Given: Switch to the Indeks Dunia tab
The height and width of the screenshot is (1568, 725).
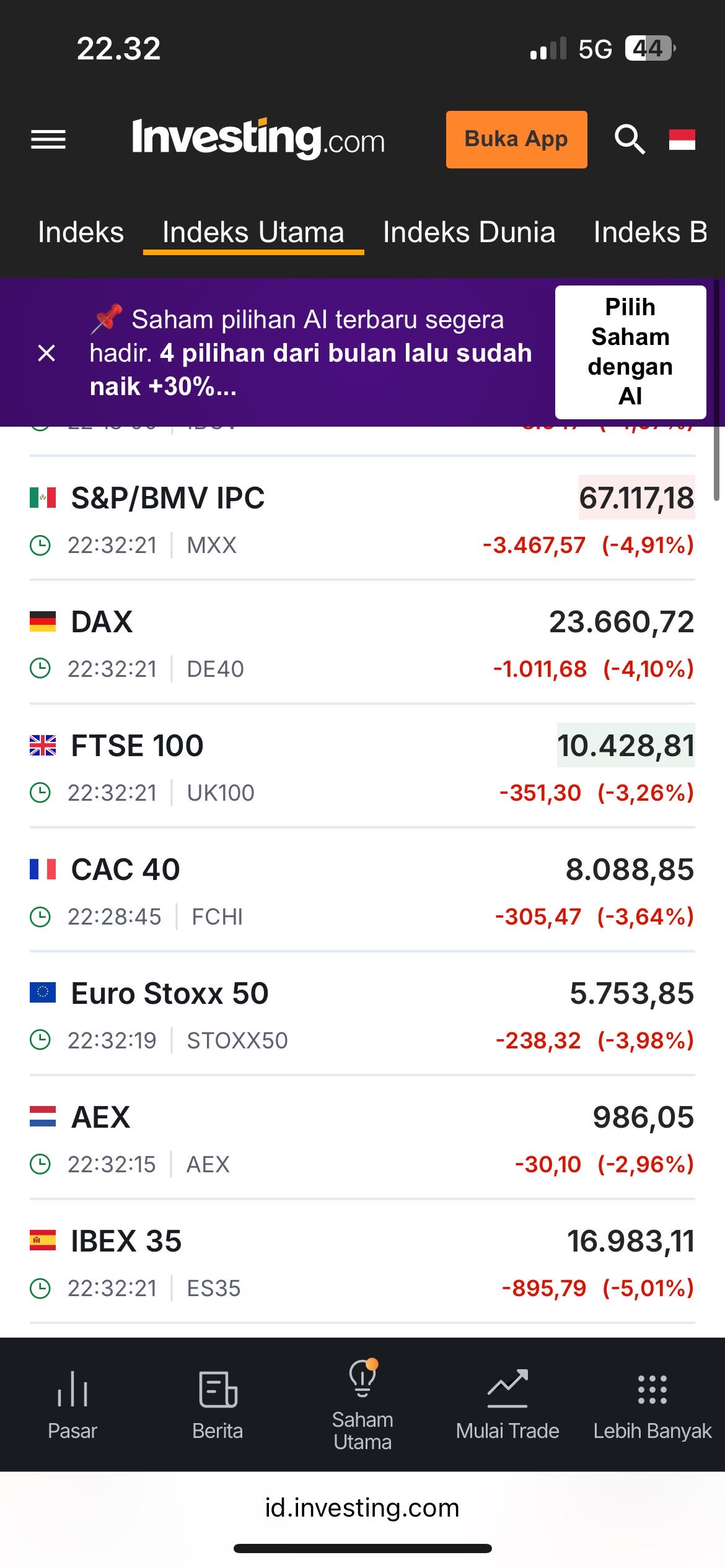Looking at the screenshot, I should [469, 233].
